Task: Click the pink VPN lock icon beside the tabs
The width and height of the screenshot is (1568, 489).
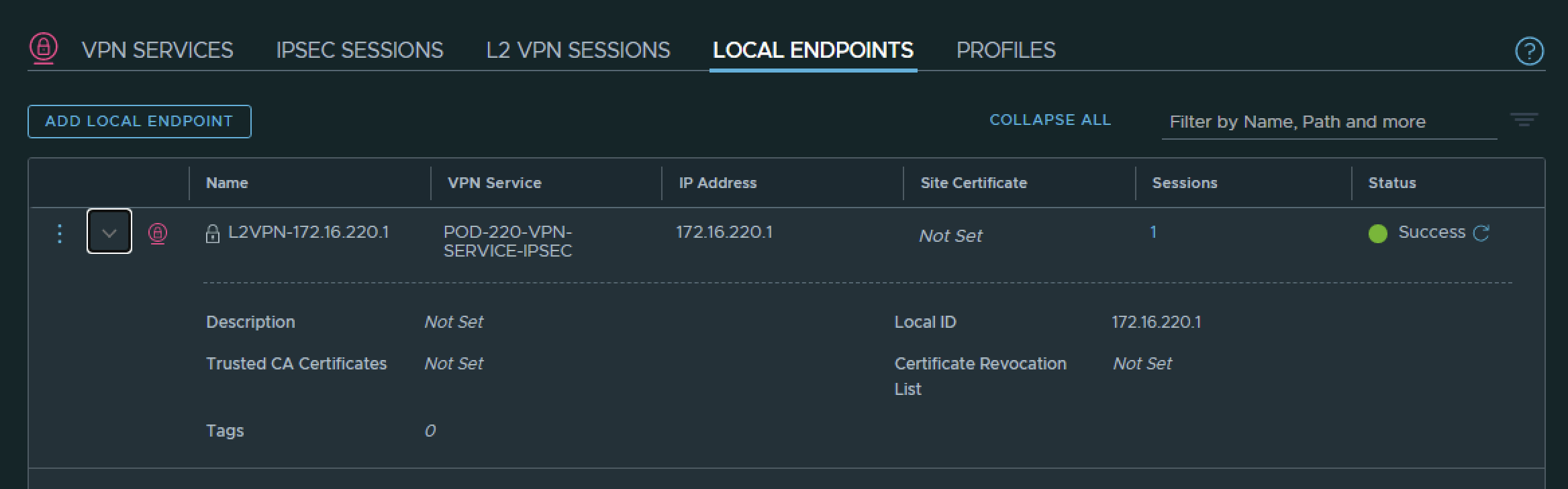Action: [x=44, y=48]
